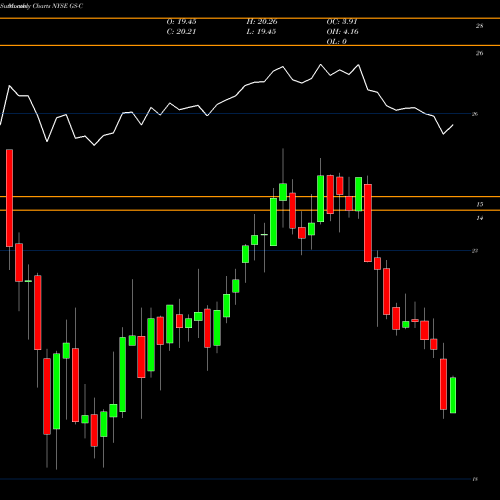This screenshot has width=500, height=500.
Task: Click the chart title ending 'Charts NYSE GS-C'
Action: (x=42, y=6)
